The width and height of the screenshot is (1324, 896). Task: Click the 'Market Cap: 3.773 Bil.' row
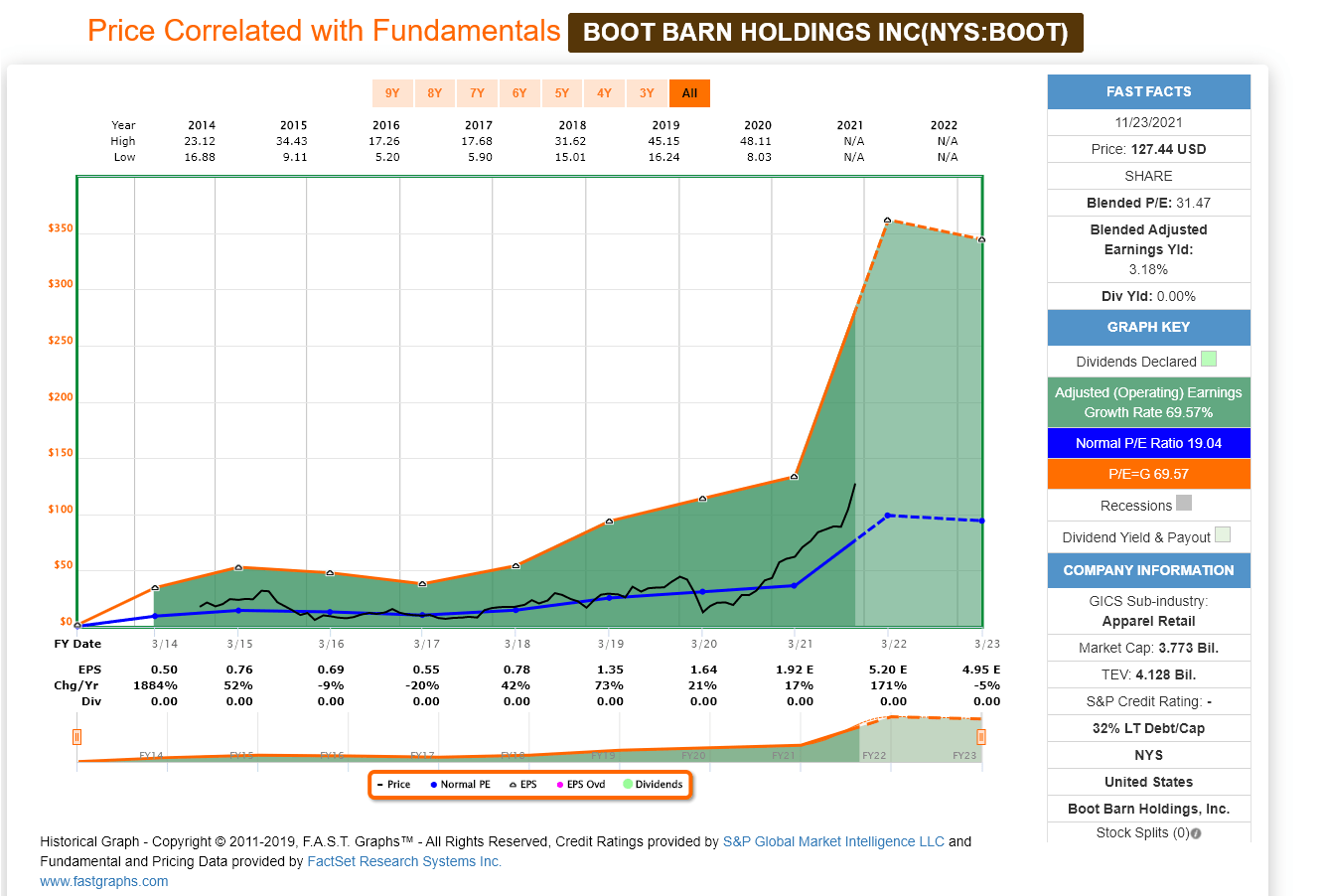tap(1148, 648)
